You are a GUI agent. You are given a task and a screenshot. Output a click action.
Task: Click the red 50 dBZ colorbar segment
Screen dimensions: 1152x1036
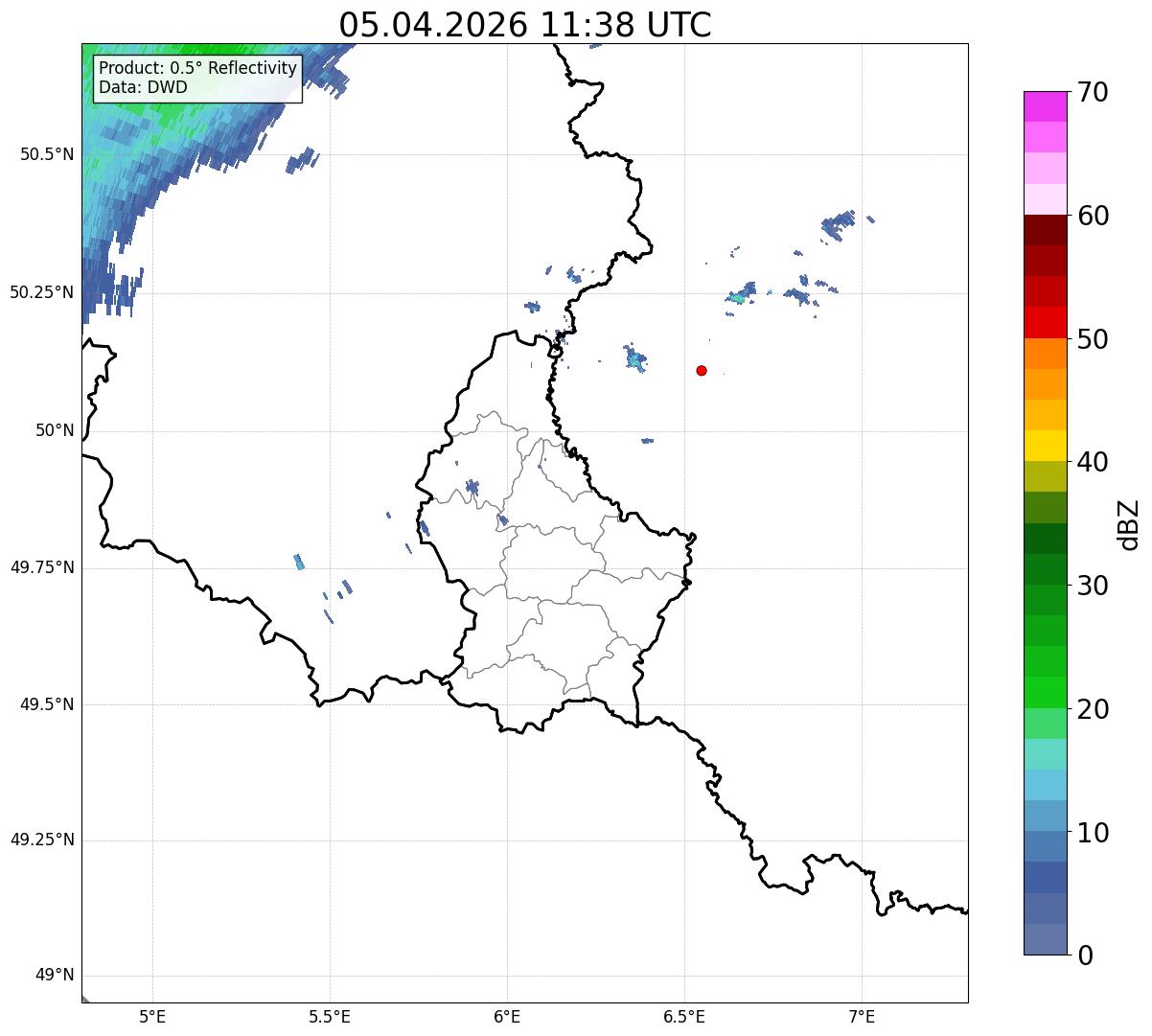coord(1045,322)
